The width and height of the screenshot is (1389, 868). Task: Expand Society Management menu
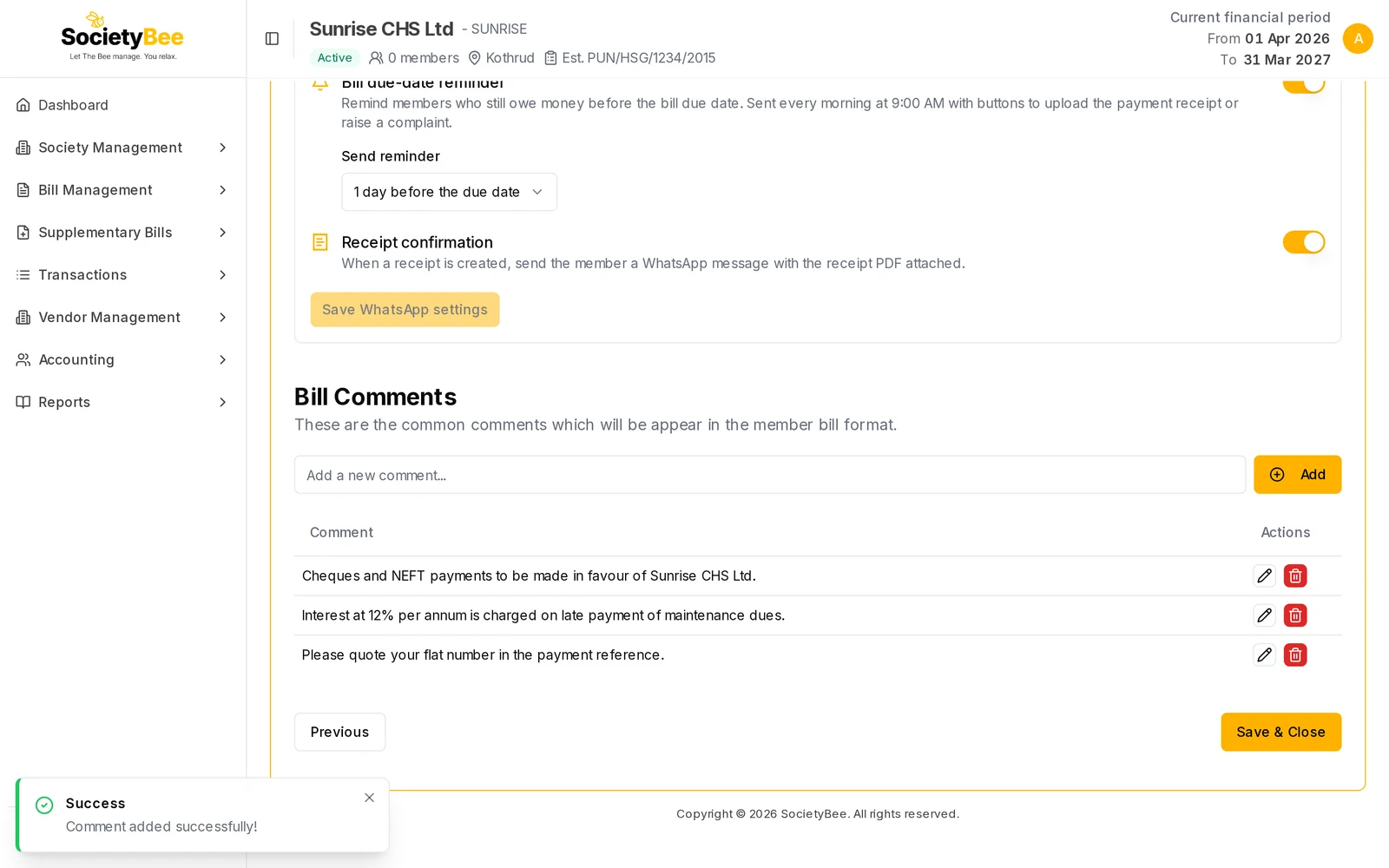[122, 148]
